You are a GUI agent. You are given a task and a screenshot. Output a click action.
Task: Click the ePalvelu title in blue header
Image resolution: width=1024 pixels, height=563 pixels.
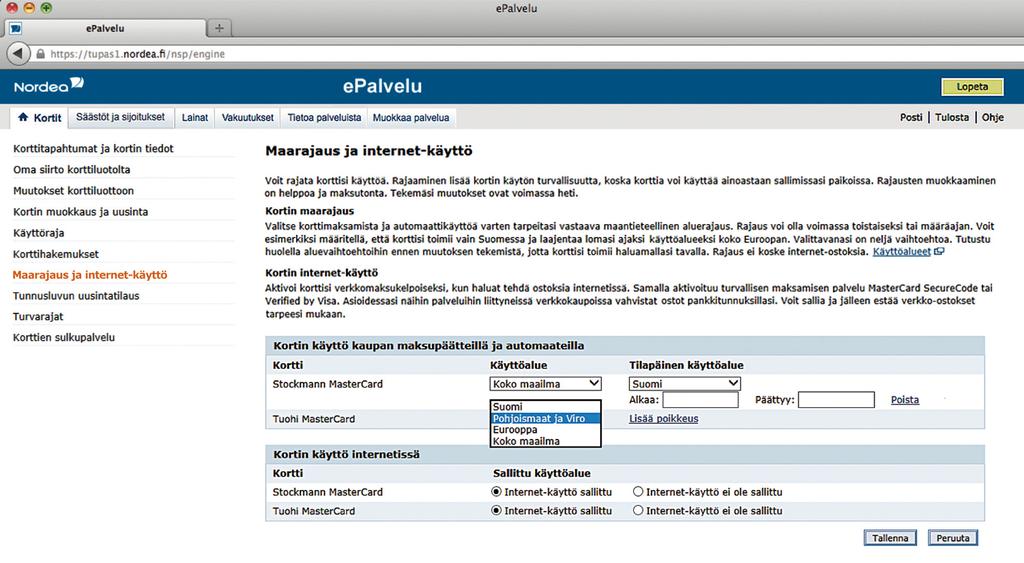click(x=382, y=86)
